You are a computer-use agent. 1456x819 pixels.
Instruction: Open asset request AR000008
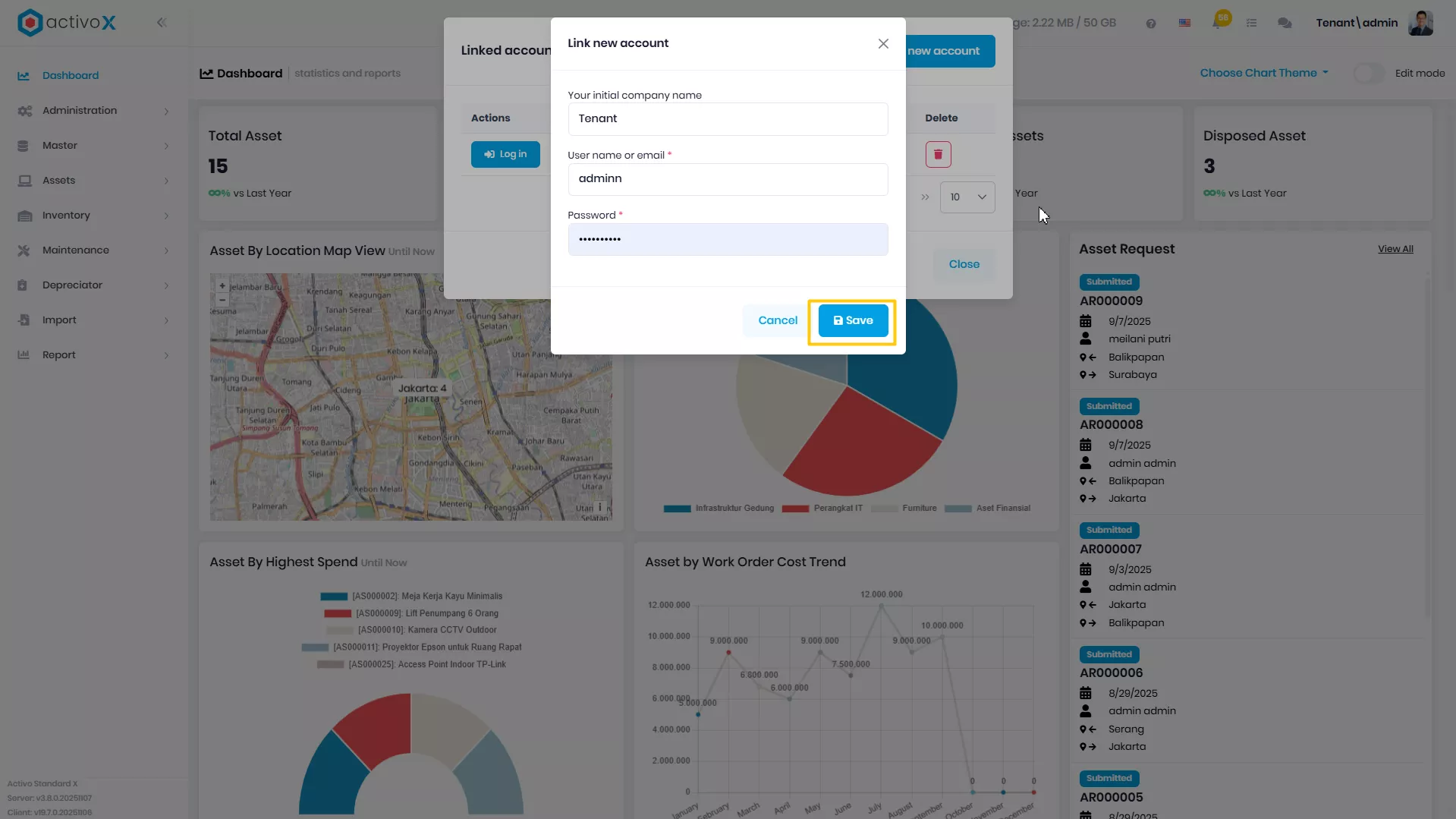coord(1111,425)
